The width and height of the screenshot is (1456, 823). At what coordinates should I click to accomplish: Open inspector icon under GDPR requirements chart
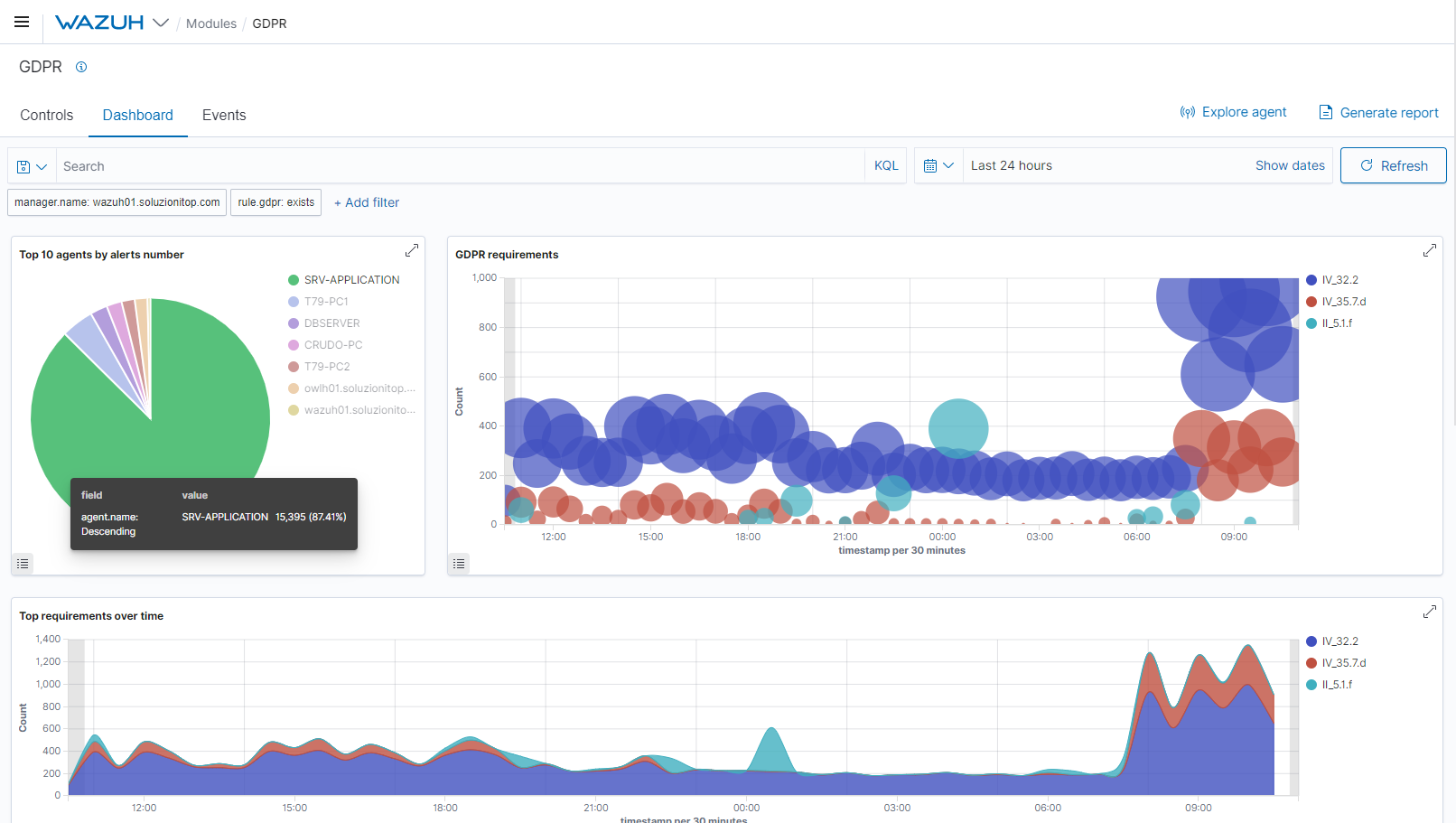click(x=459, y=563)
